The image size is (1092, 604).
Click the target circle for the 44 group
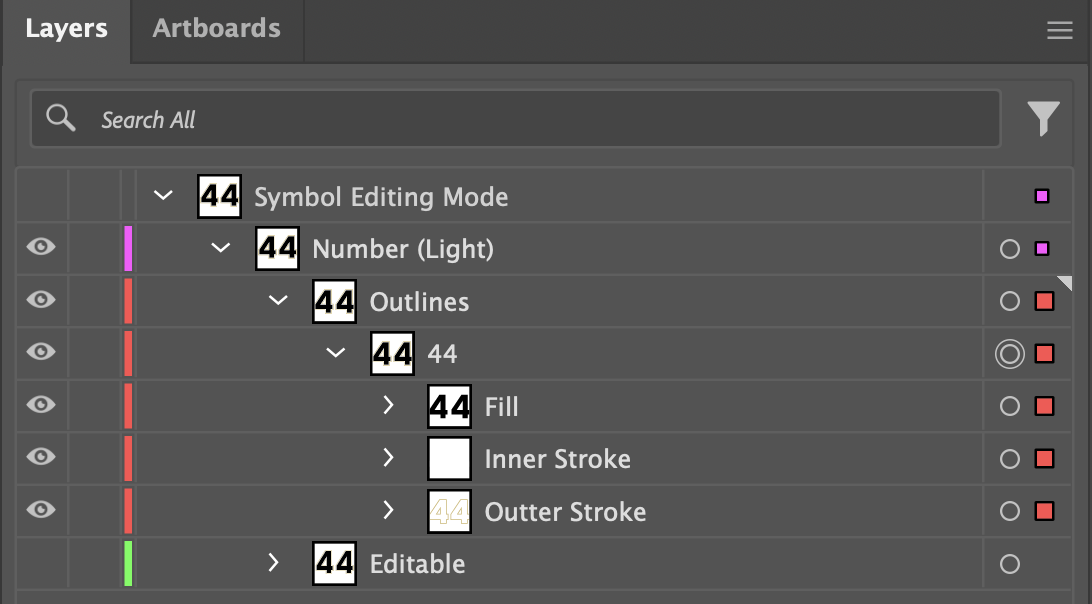click(1010, 354)
